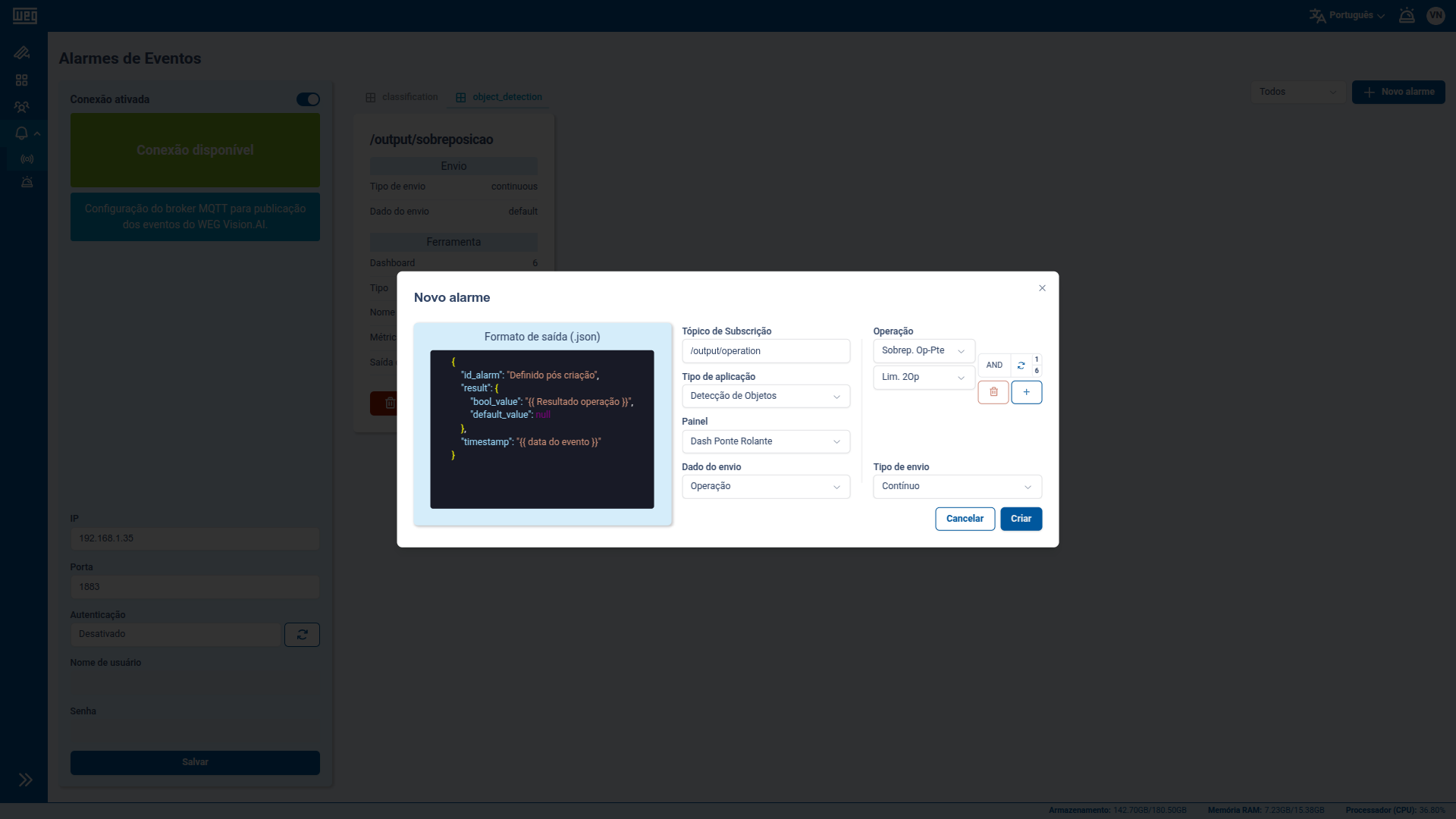Toggle the Conexão ativada switch
Screen dimensions: 1456x819
307,99
